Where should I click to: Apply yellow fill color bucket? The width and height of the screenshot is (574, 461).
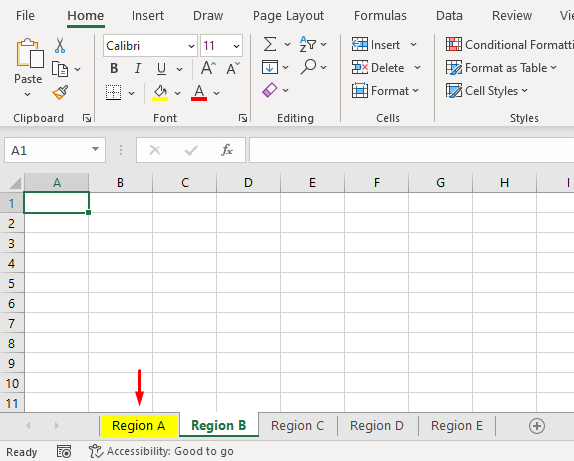coord(160,93)
